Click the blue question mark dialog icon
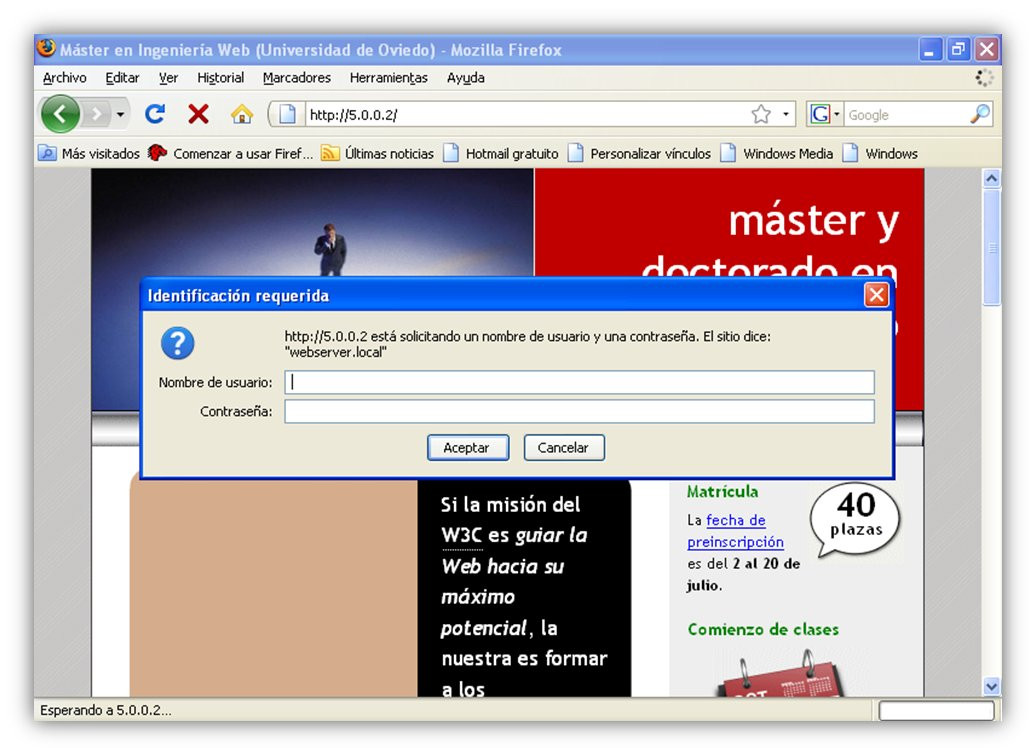Viewport: 1036px width, 755px height. point(178,343)
